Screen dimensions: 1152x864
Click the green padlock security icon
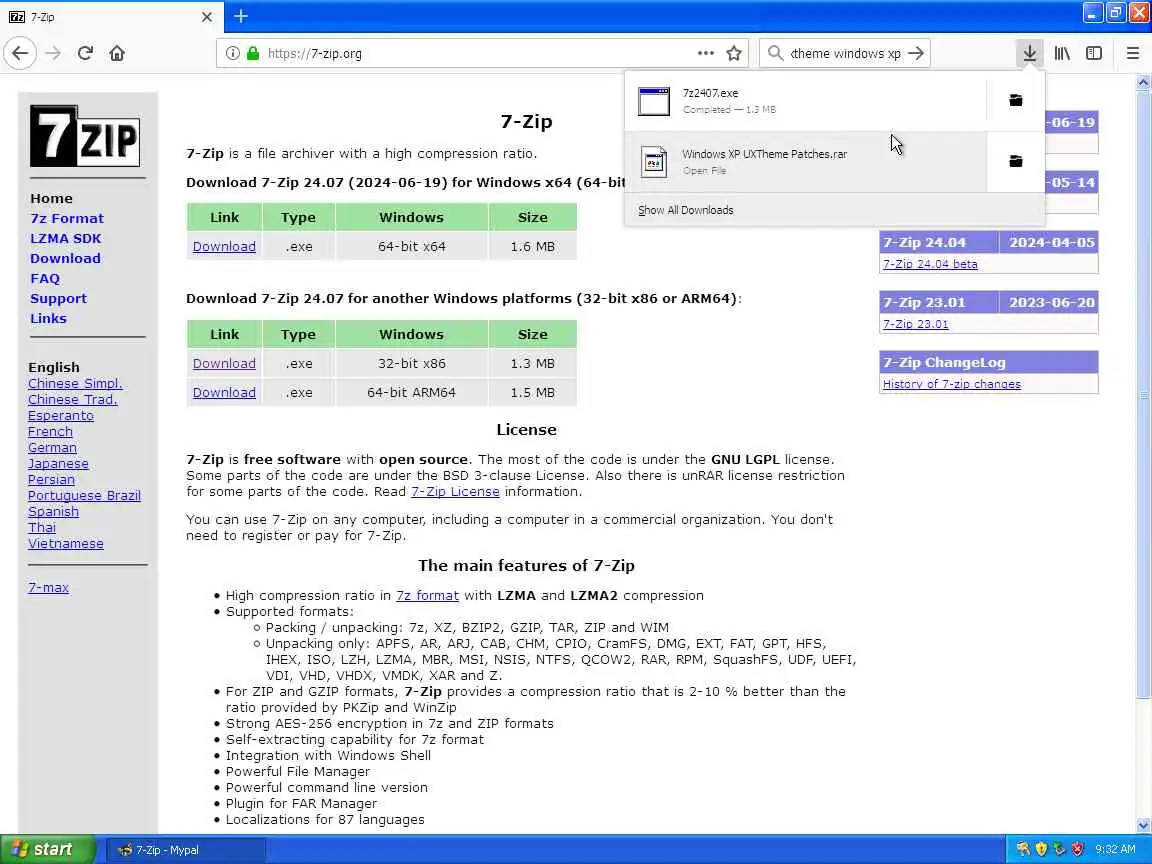pyautogui.click(x=253, y=53)
